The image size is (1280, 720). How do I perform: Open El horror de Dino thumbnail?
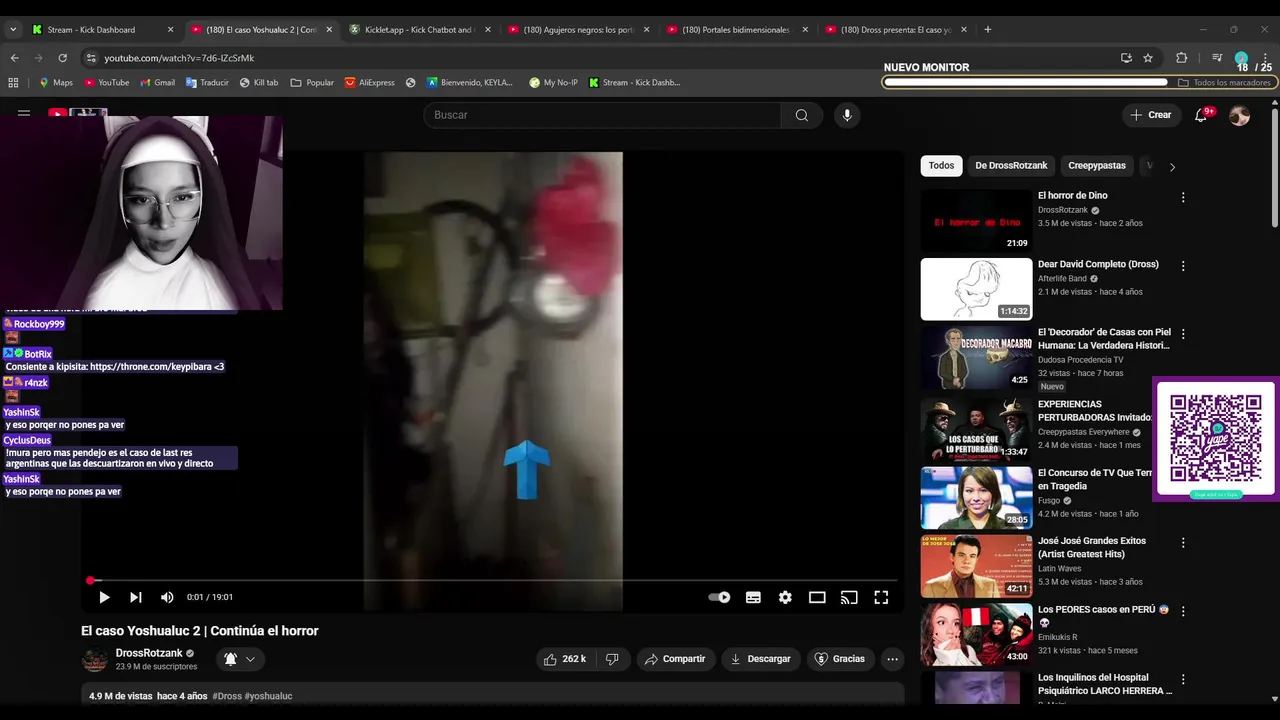click(976, 221)
